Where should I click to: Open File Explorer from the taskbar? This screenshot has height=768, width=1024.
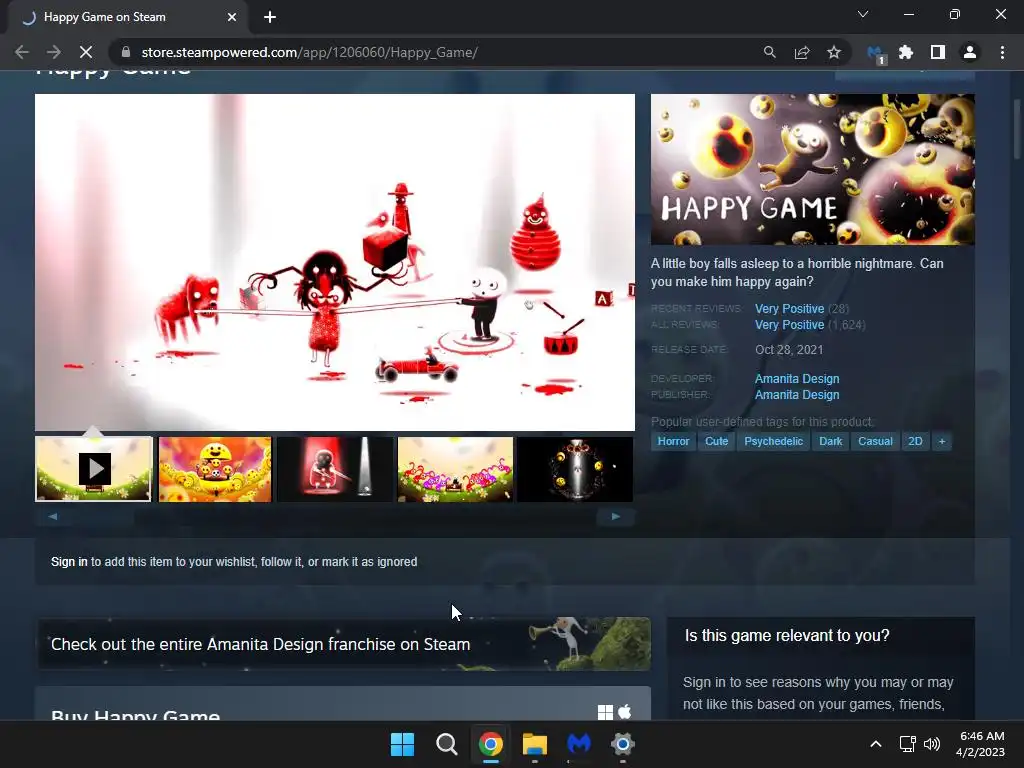coord(534,744)
